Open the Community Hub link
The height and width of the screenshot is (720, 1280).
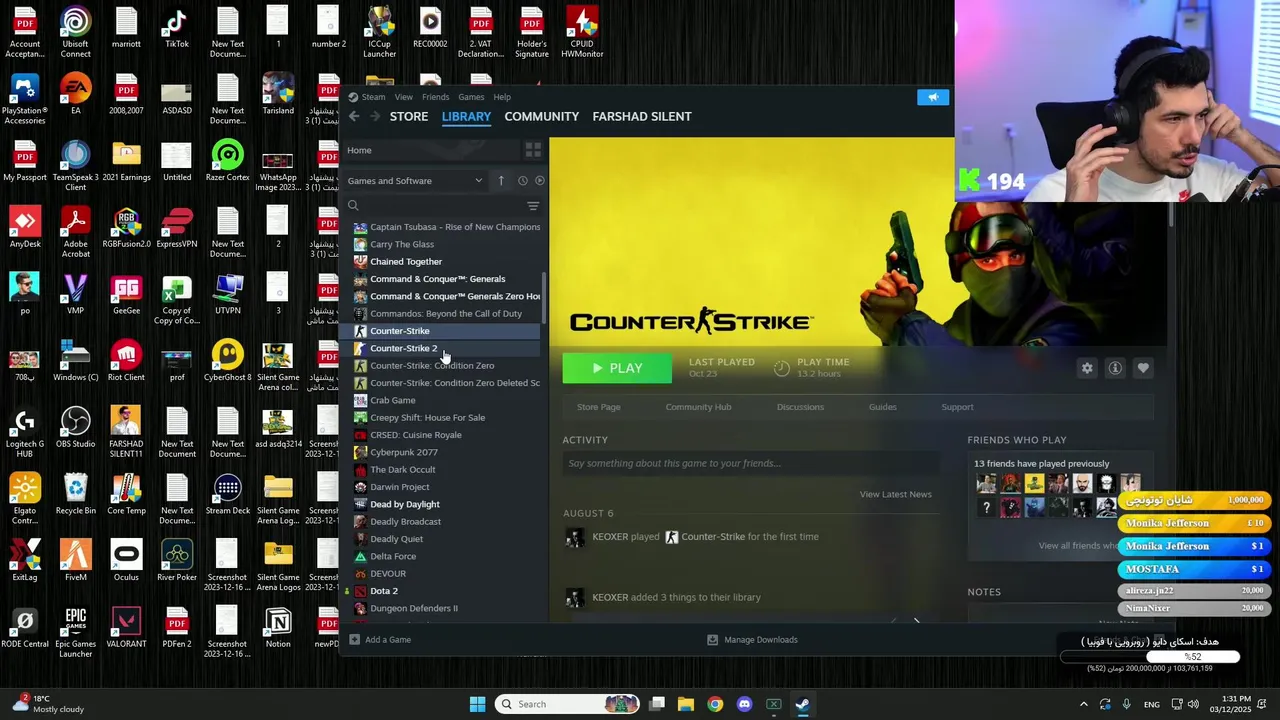[x=698, y=407]
